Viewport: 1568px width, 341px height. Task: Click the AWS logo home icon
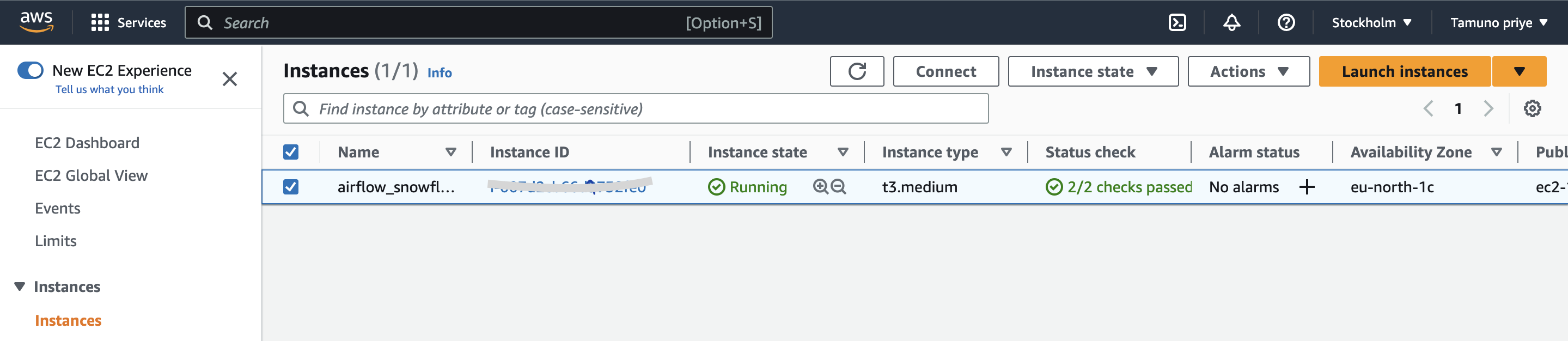[36, 22]
